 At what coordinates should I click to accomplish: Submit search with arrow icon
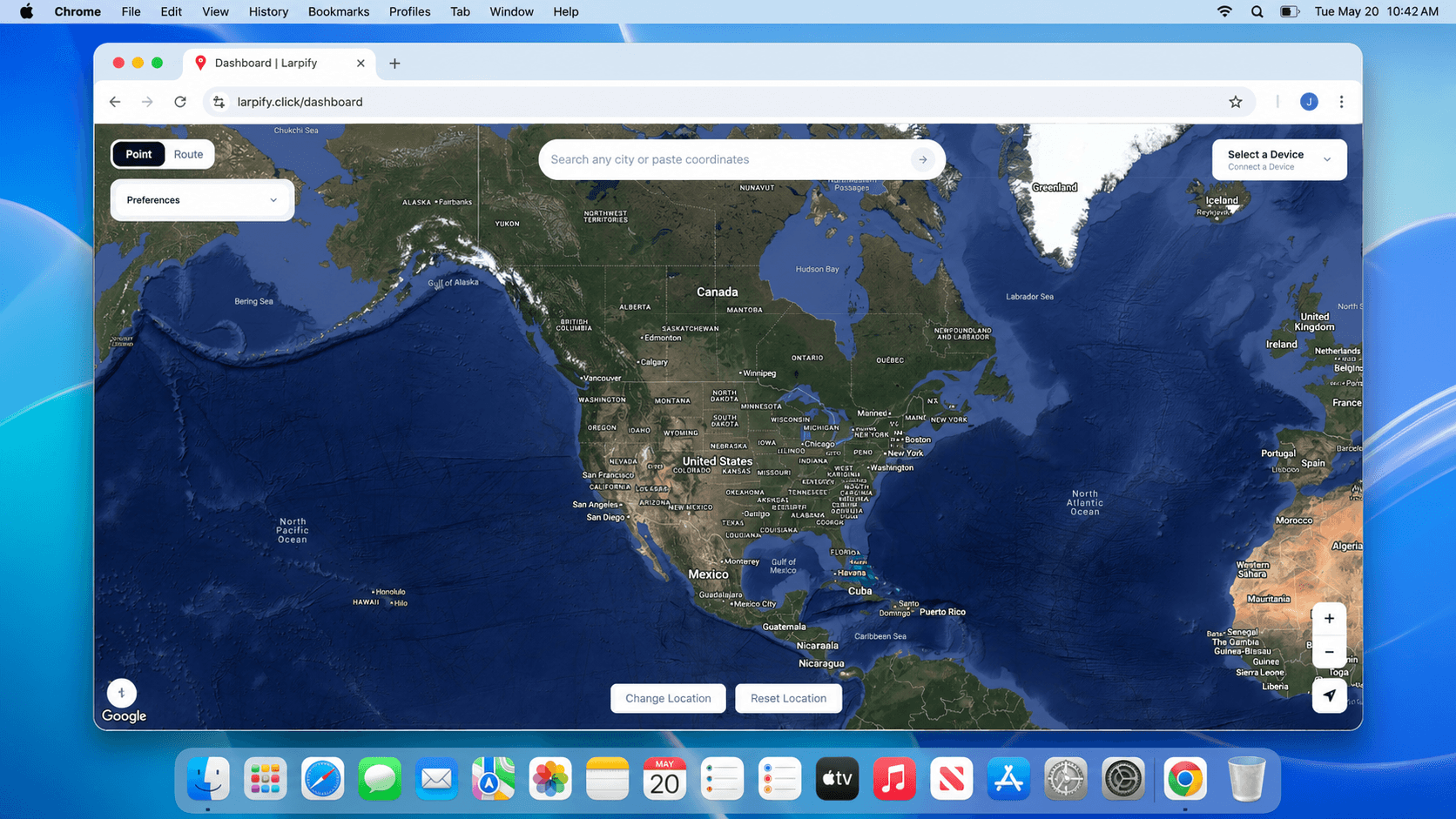[923, 159]
